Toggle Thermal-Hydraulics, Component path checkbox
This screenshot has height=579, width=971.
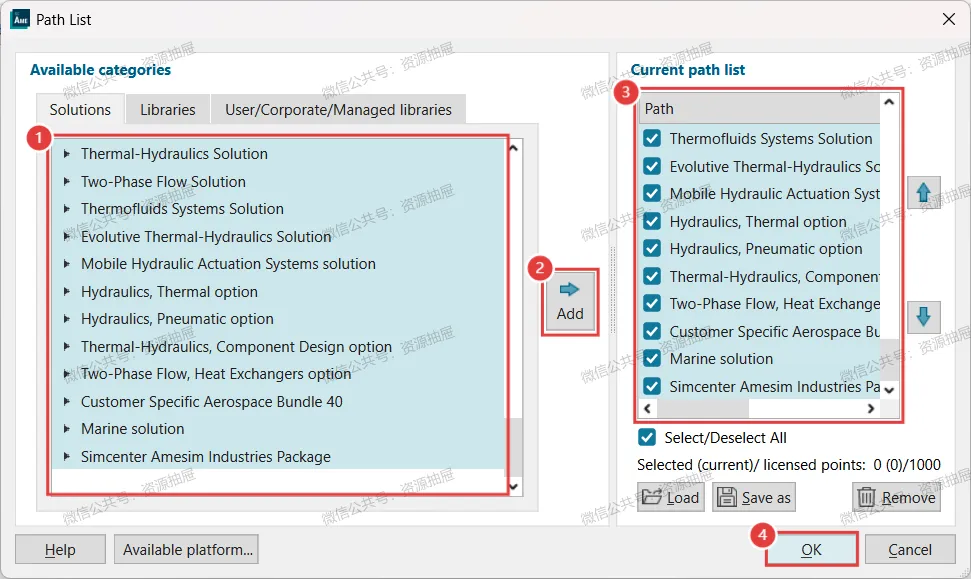tap(651, 276)
